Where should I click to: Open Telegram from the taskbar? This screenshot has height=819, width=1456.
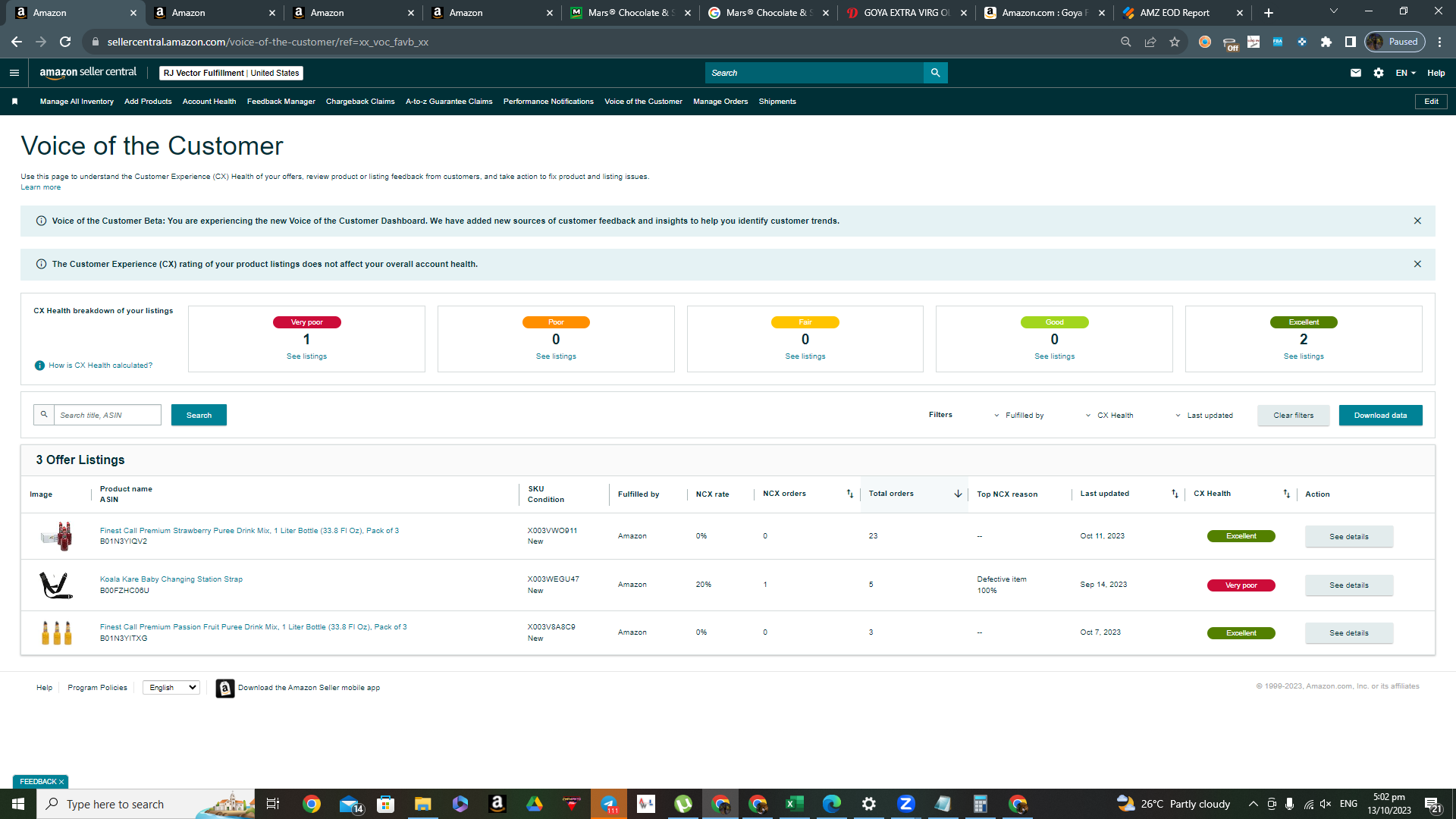tap(608, 804)
